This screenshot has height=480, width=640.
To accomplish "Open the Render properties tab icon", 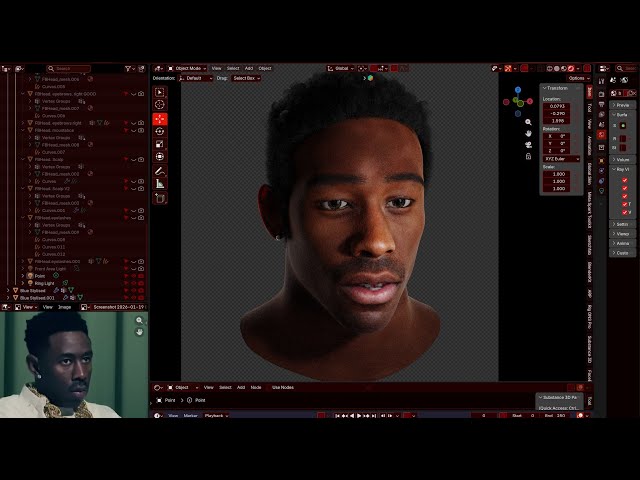I will (601, 94).
